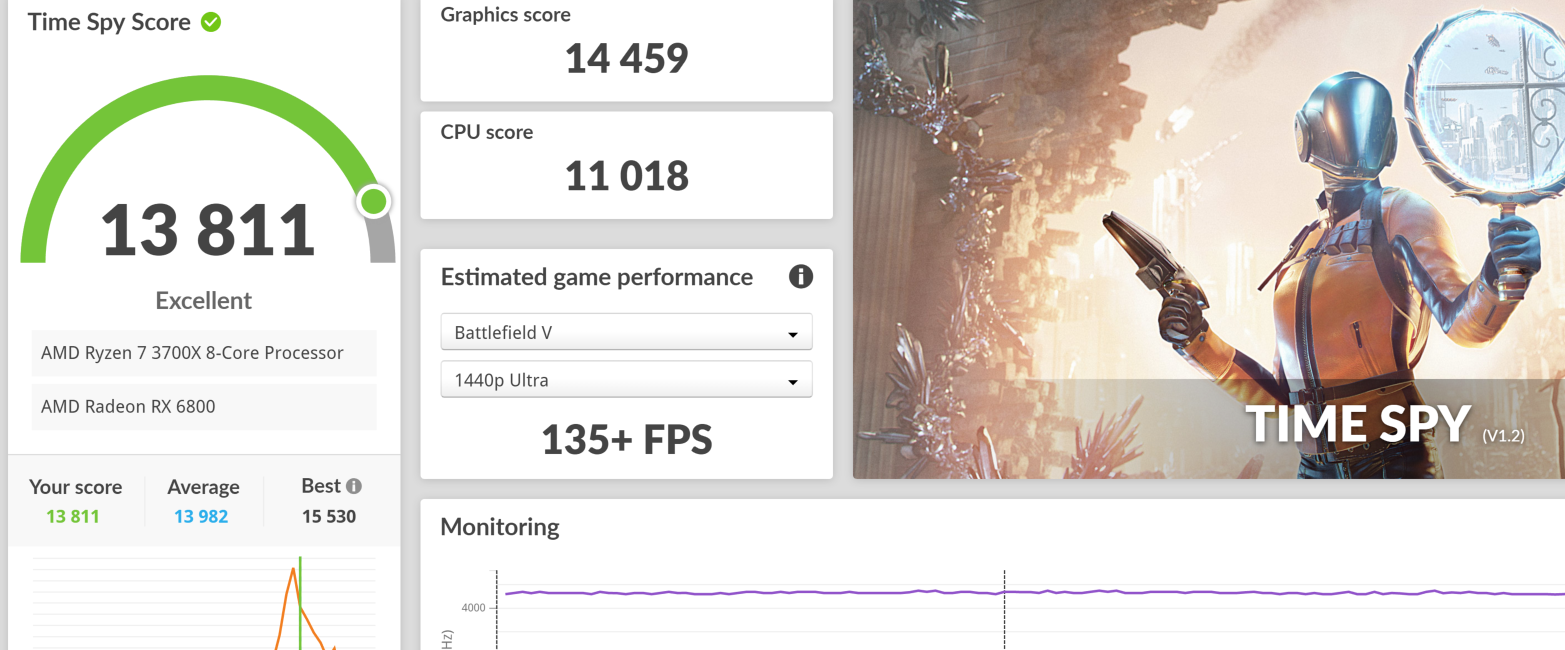
Task: Open the Battlefield V game dropdown
Action: (x=626, y=332)
